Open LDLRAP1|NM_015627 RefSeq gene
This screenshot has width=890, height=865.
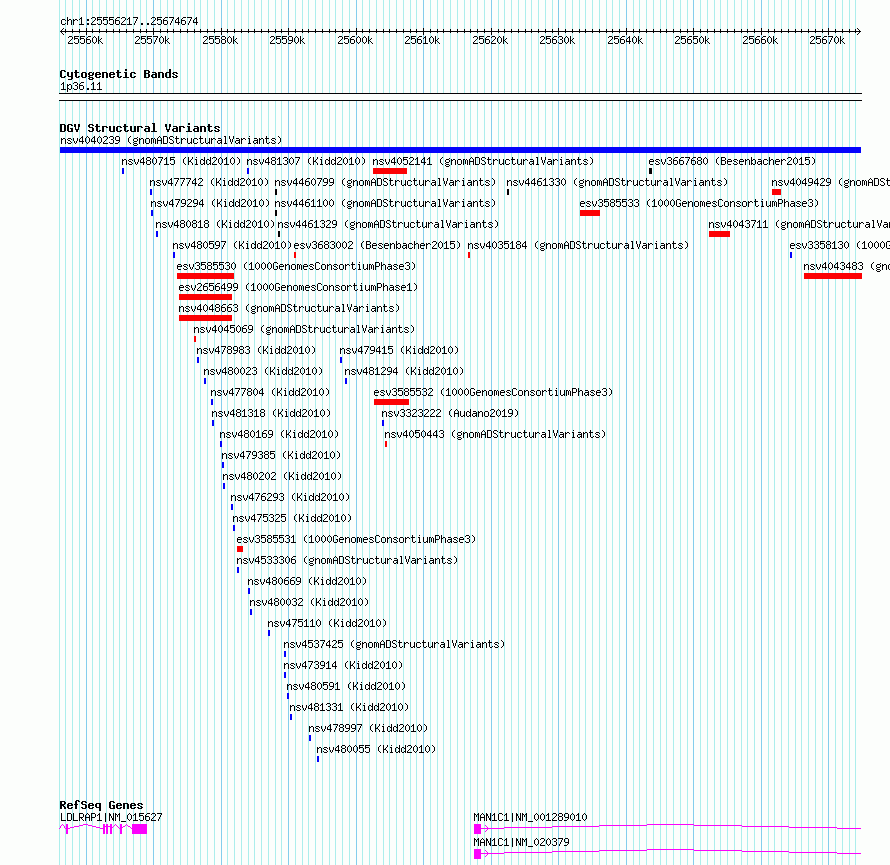tap(111, 817)
